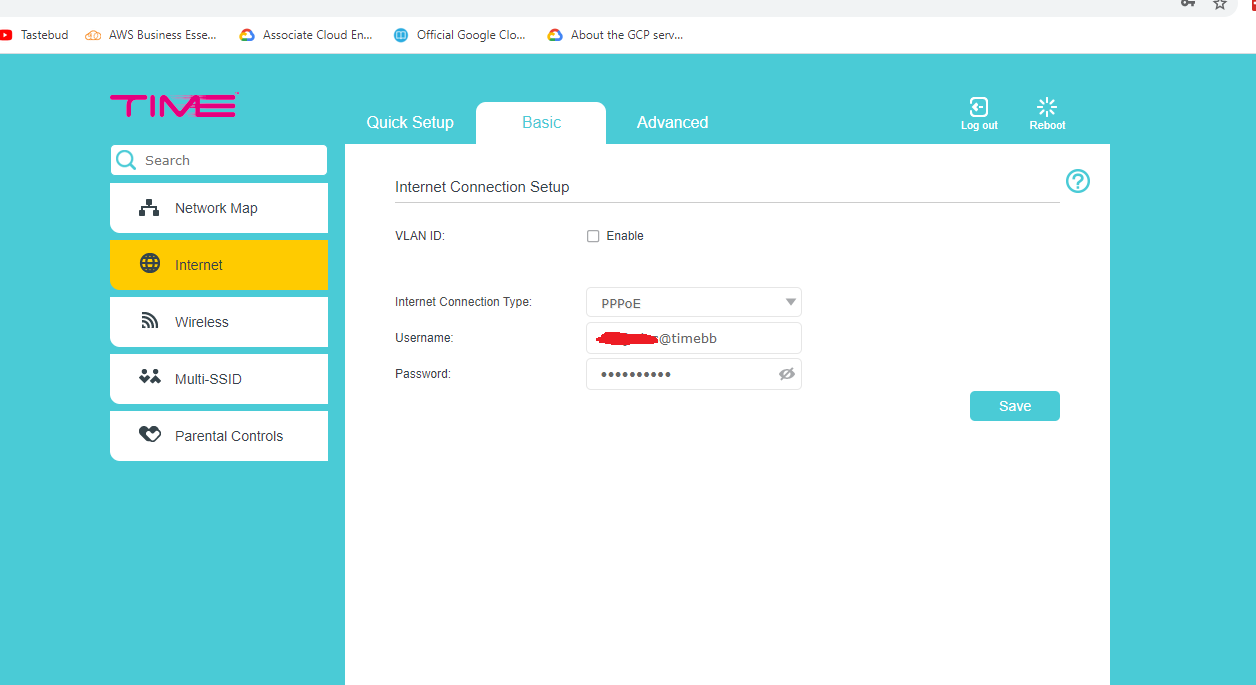Select the Basic tab

click(x=541, y=122)
